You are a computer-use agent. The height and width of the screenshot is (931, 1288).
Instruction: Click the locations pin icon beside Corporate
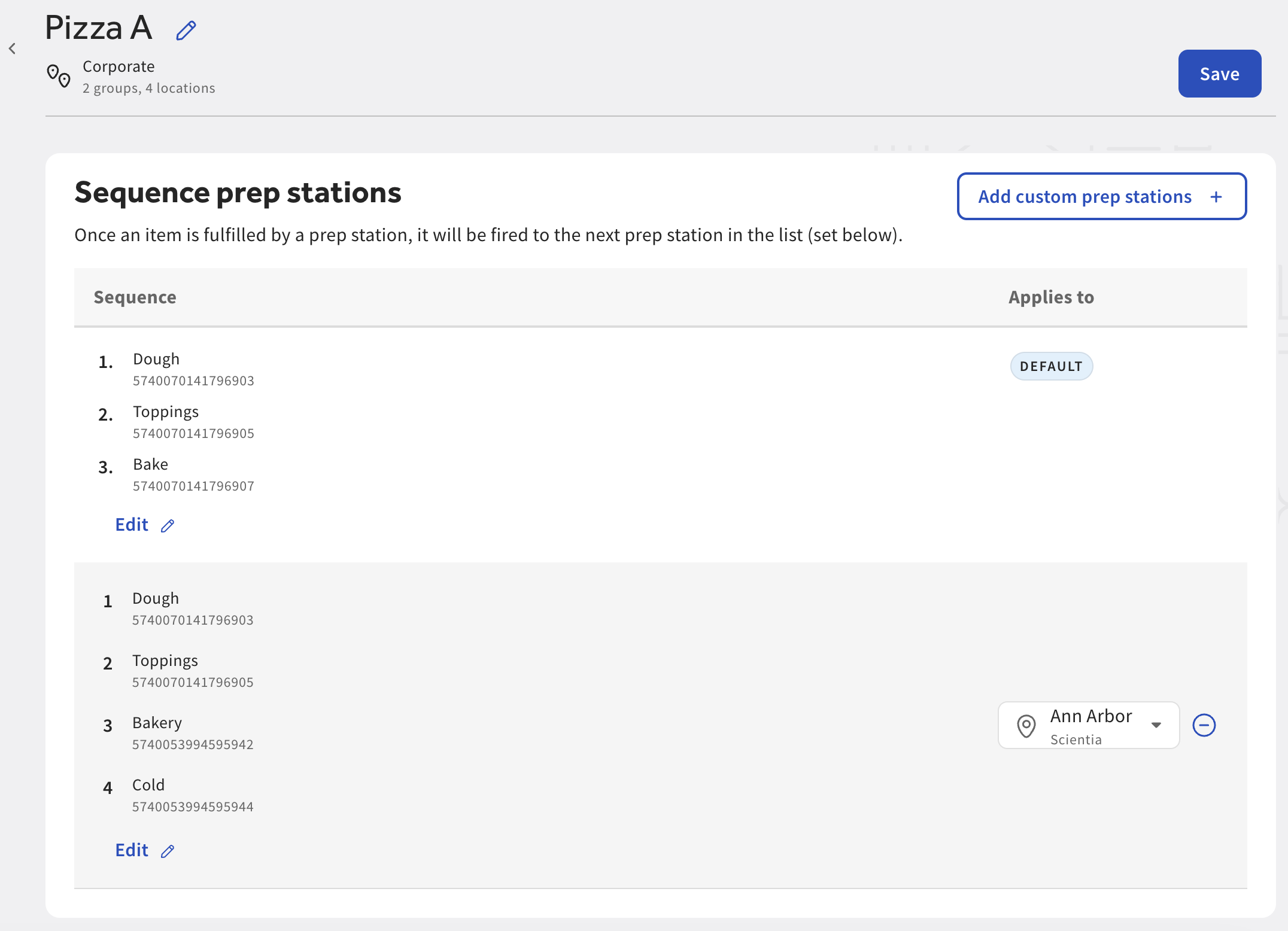(x=59, y=76)
